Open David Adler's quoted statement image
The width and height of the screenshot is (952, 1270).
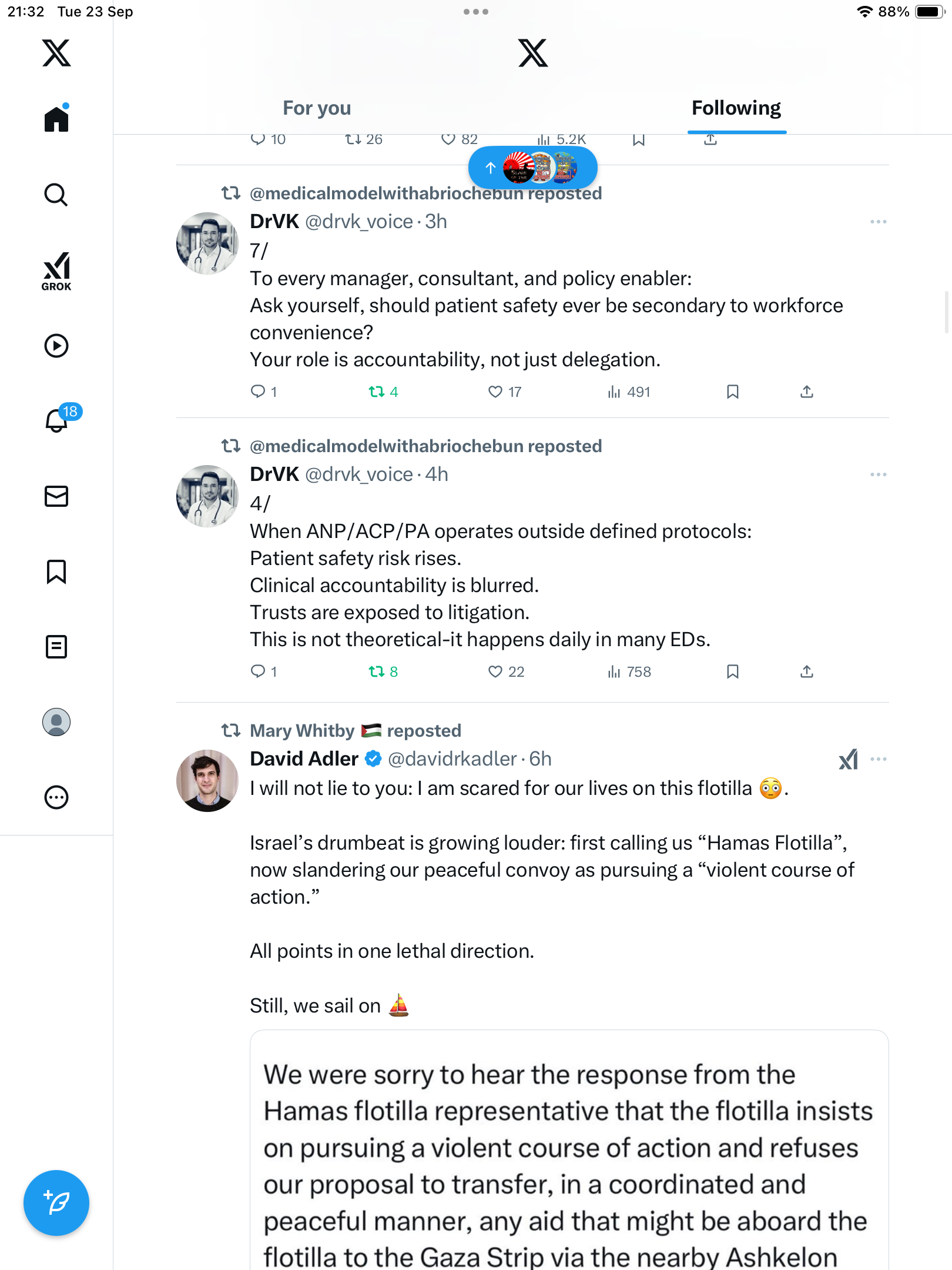pyautogui.click(x=569, y=1152)
